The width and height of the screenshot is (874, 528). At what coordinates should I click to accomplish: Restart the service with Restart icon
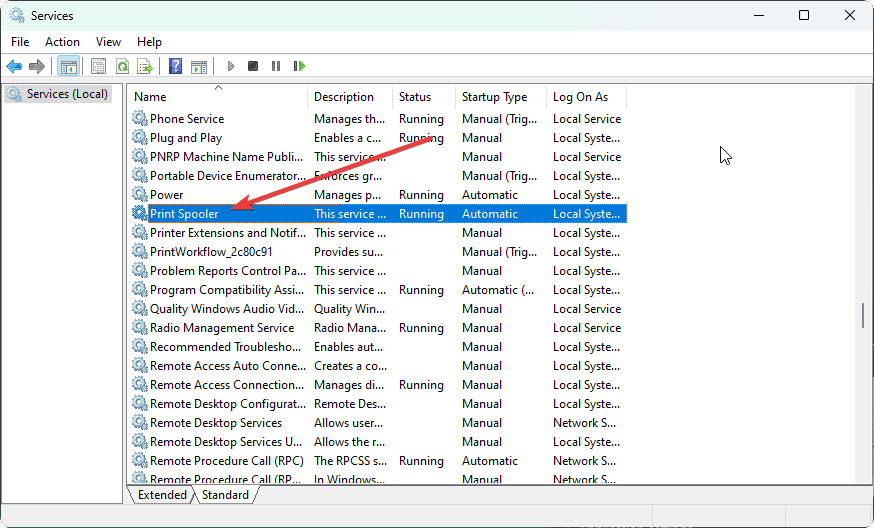[x=299, y=66]
